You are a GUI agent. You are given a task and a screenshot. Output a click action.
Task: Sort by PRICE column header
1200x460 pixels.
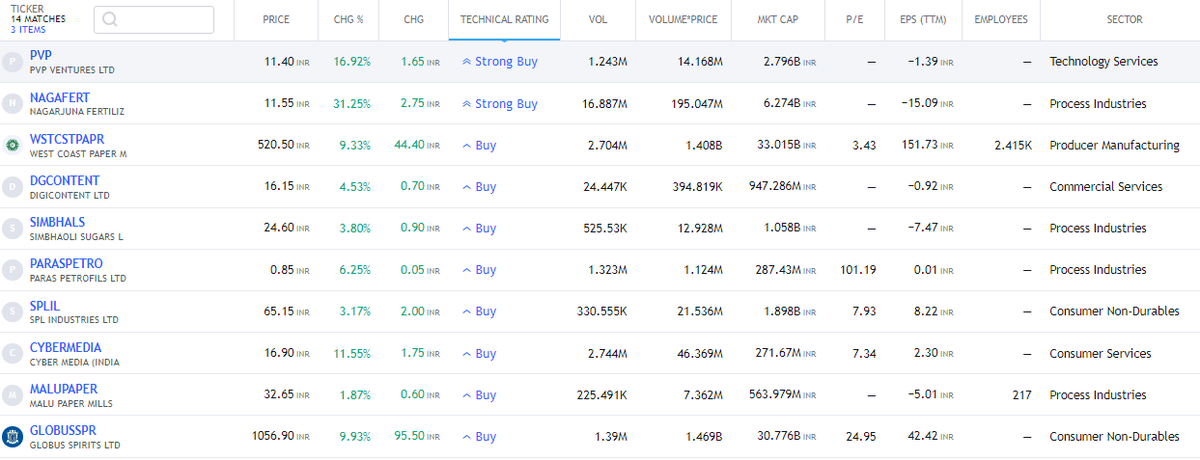tap(277, 20)
